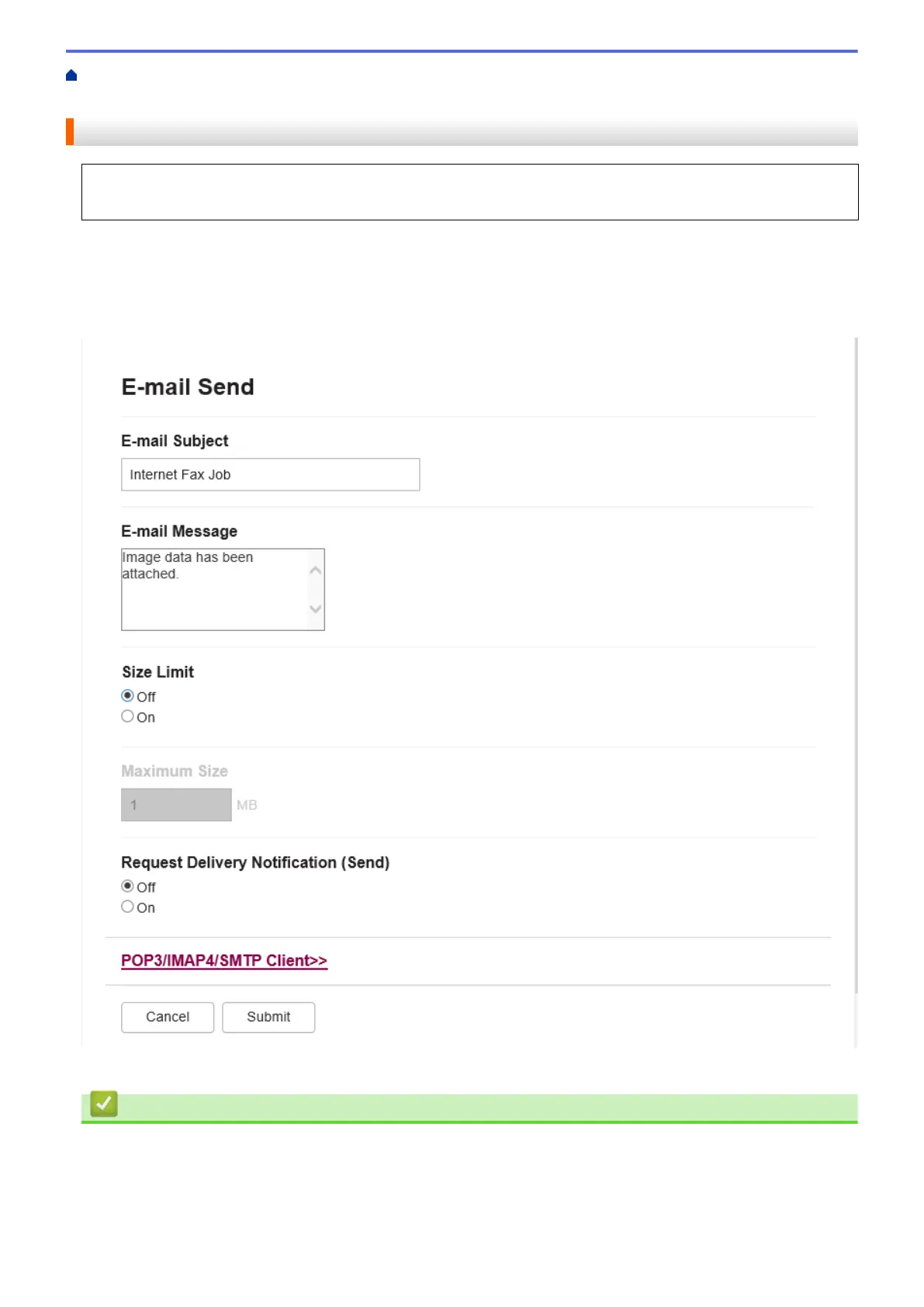Open the POP3/IMAP4/SMTP Client link
The image size is (924, 1307).
coord(224,961)
